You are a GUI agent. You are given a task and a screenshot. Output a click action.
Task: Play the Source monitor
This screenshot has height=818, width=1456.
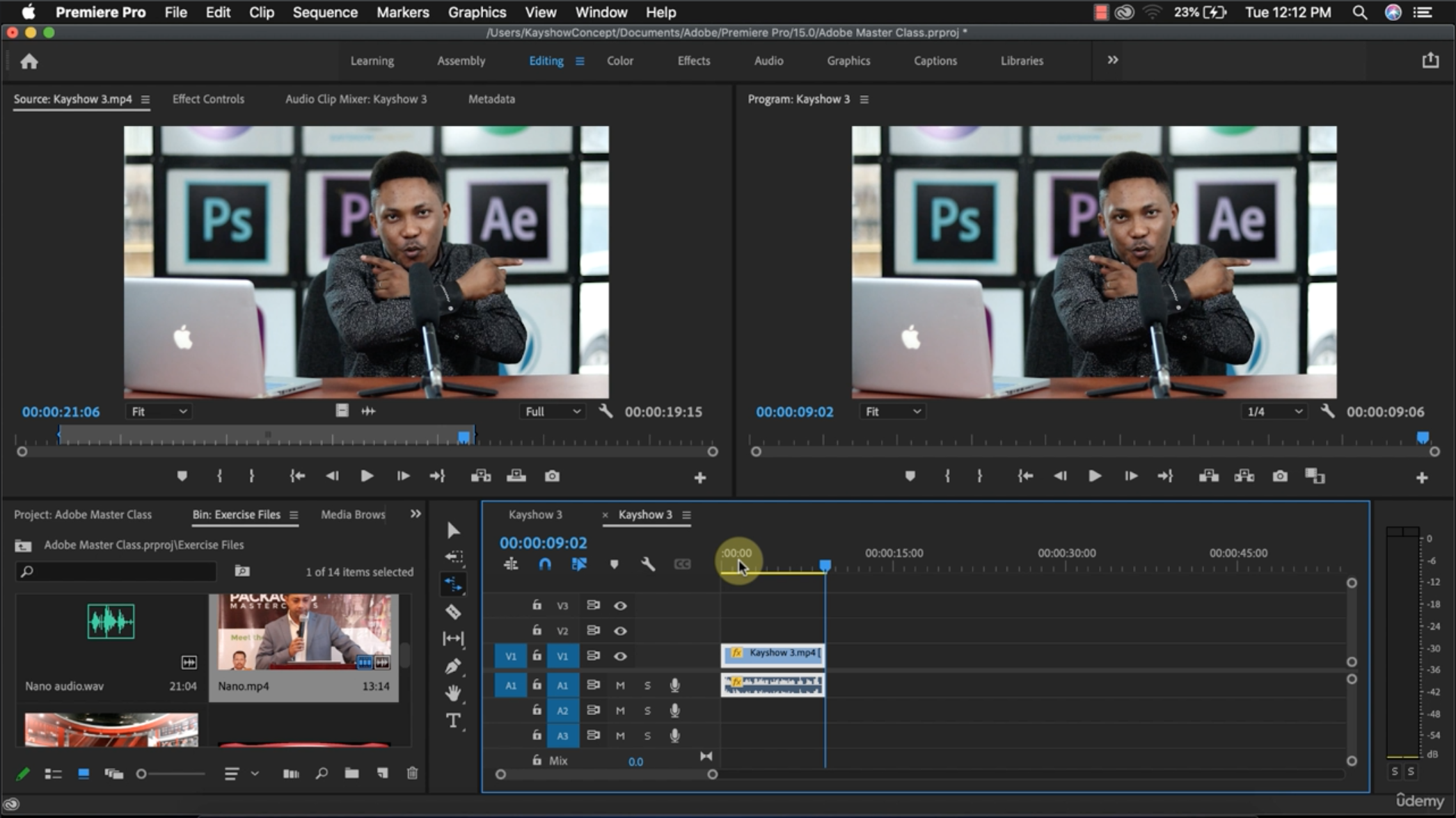367,476
